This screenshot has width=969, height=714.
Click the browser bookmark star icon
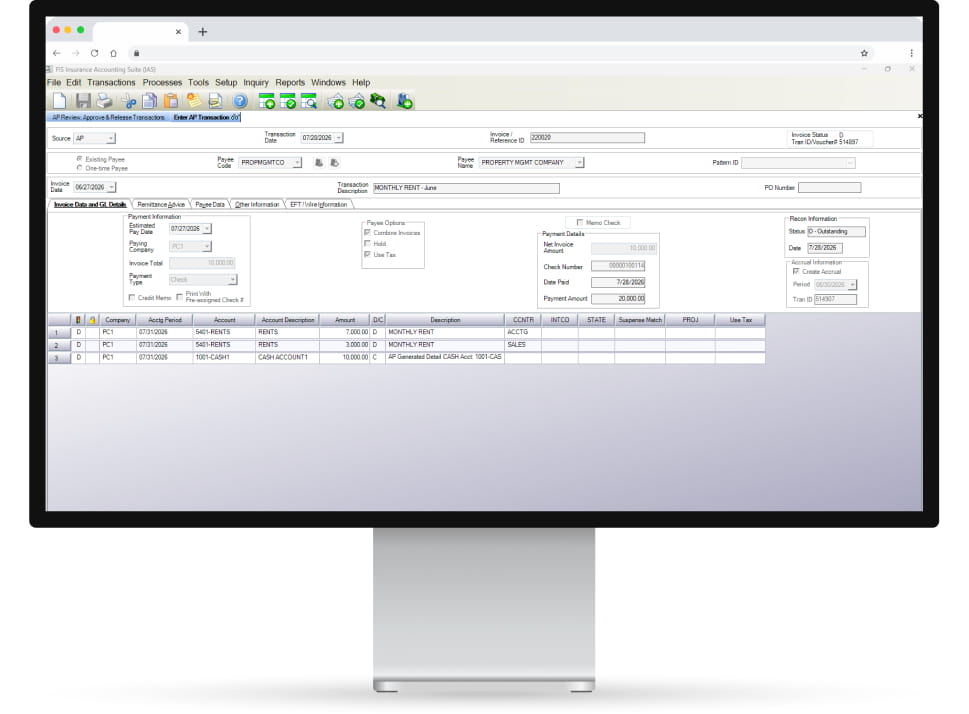click(864, 53)
